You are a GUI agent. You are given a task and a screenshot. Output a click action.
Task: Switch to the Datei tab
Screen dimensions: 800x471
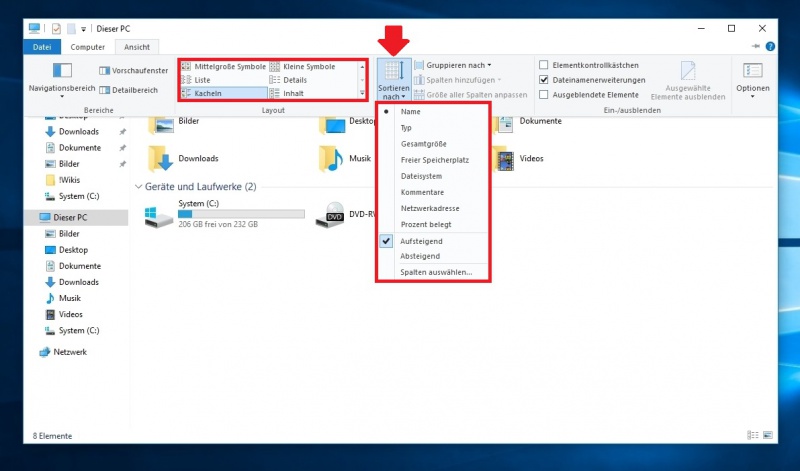tap(42, 47)
